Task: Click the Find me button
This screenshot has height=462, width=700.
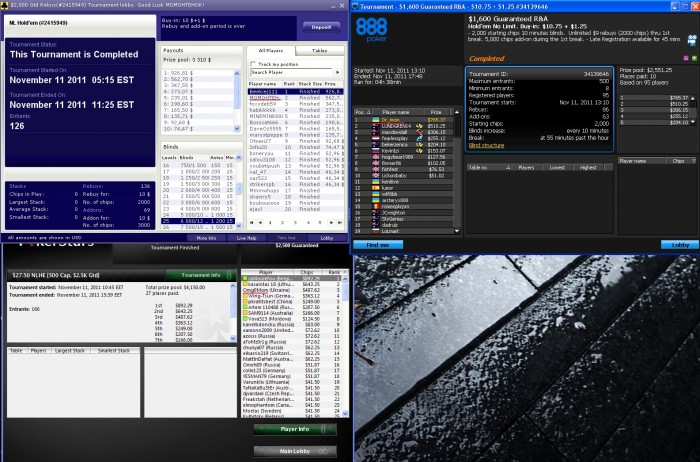Action: (x=378, y=245)
